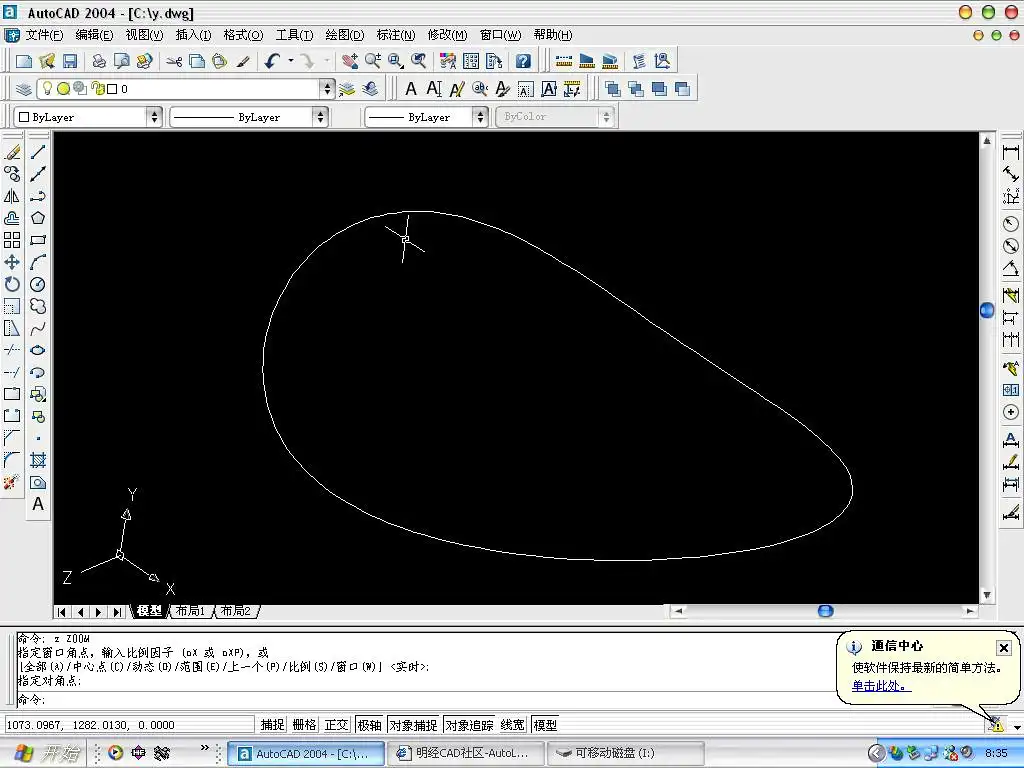
Task: Switch to the 布局2 layout tab
Action: 236,611
